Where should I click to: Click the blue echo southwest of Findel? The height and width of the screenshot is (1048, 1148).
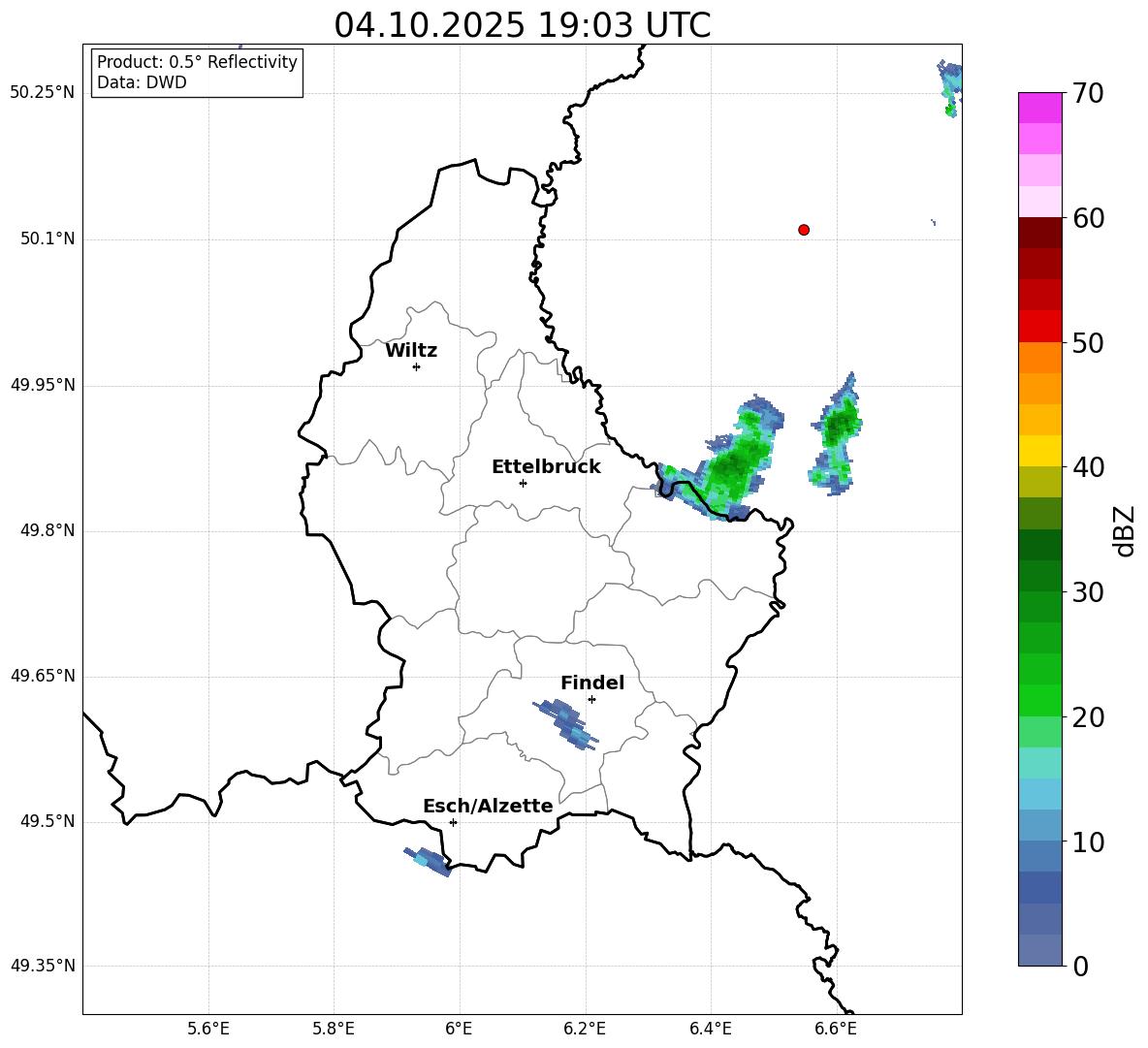click(566, 724)
